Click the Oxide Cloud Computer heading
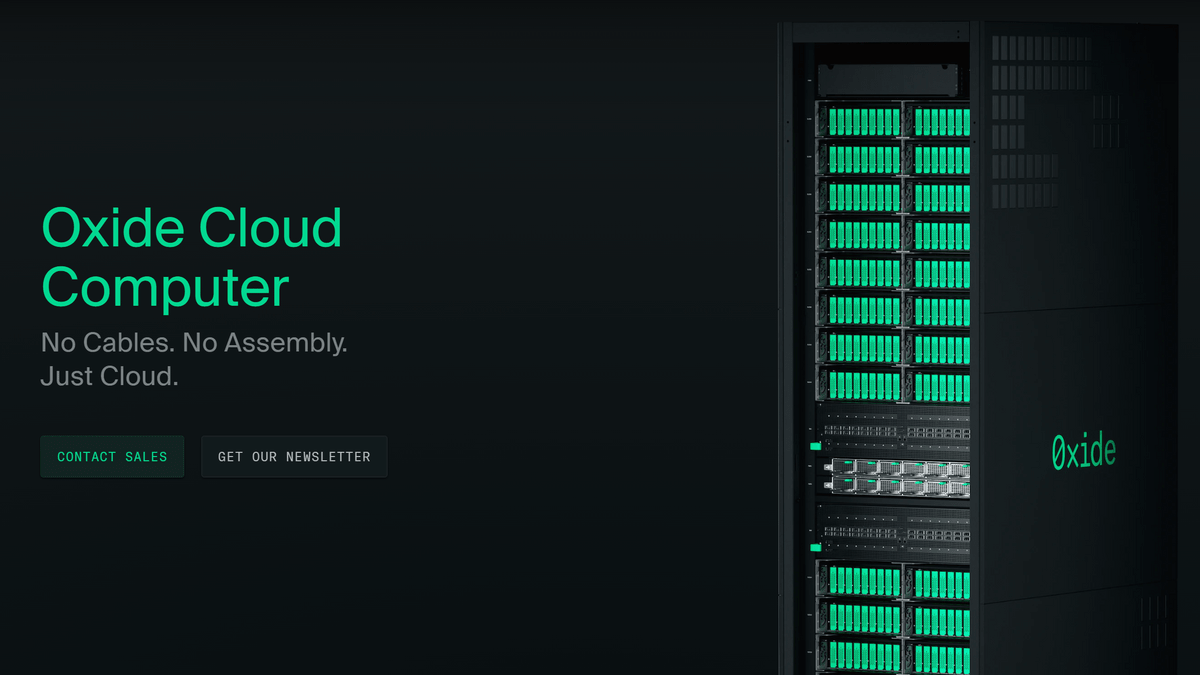Screen dimensions: 1200x675 (x=192, y=257)
